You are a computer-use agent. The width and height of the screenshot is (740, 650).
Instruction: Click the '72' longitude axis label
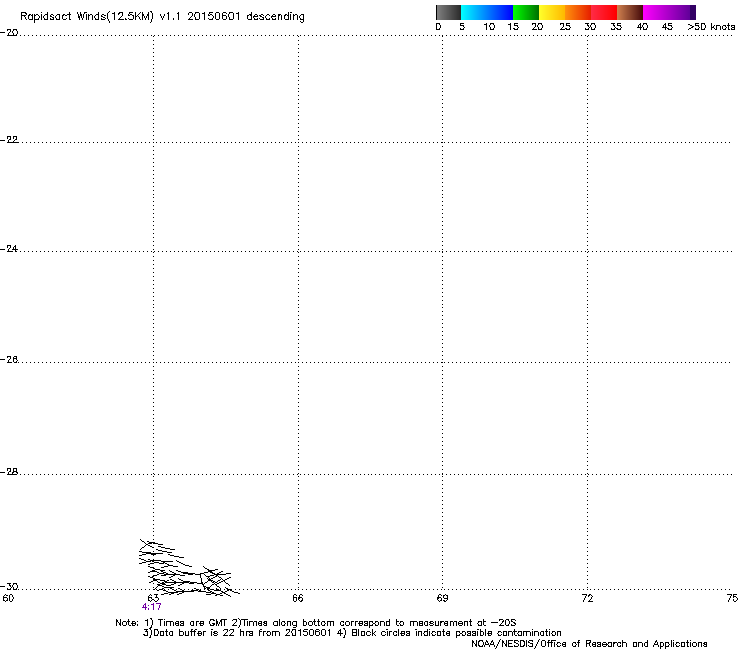(x=588, y=599)
